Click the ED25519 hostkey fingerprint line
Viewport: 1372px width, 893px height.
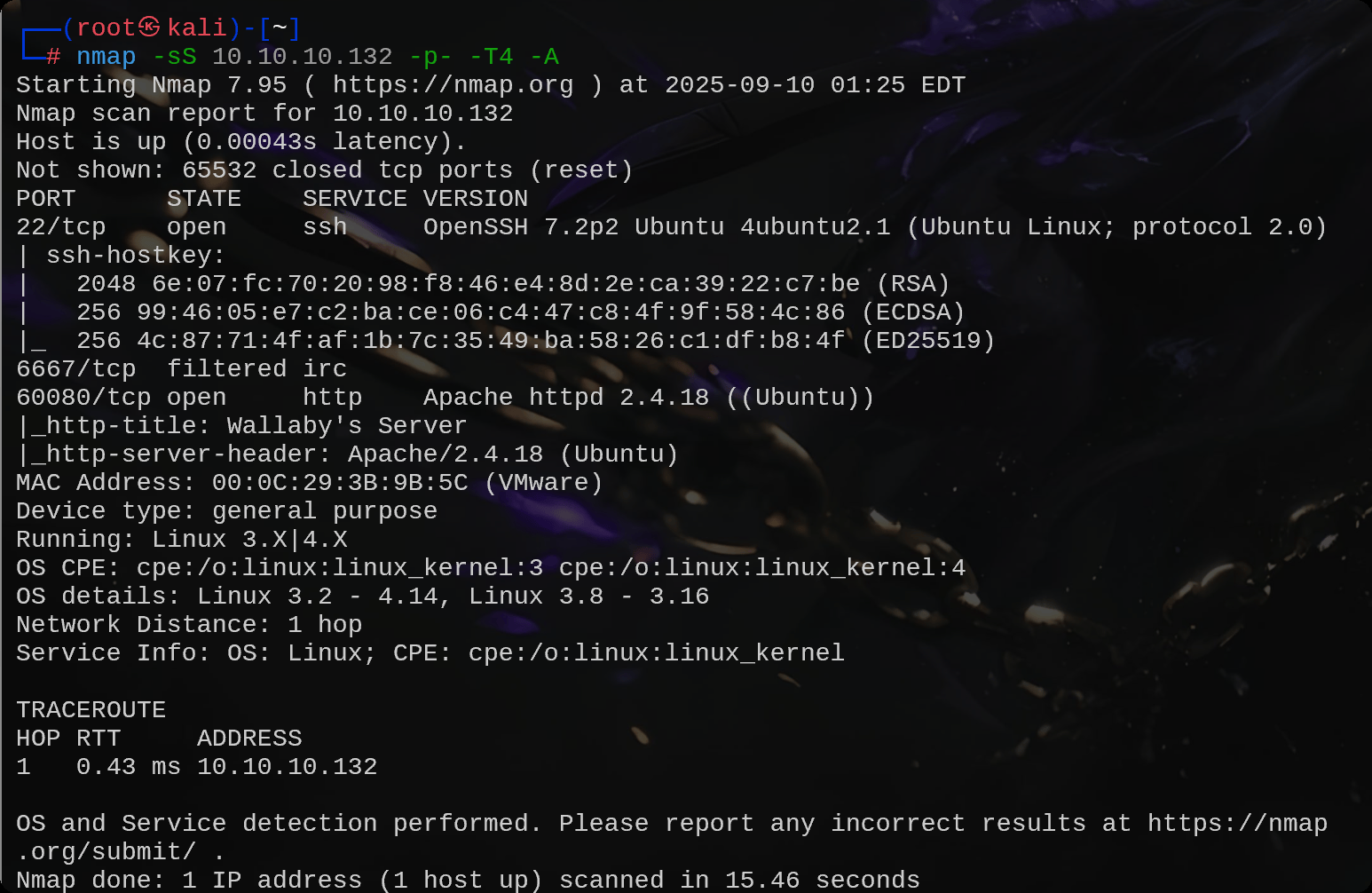point(535,341)
